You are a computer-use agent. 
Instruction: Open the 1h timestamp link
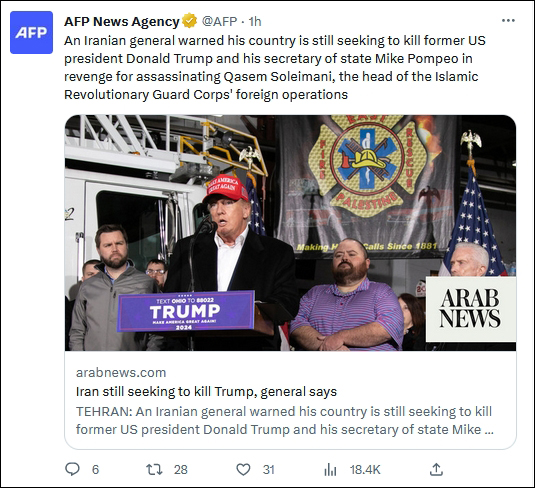pyautogui.click(x=255, y=21)
